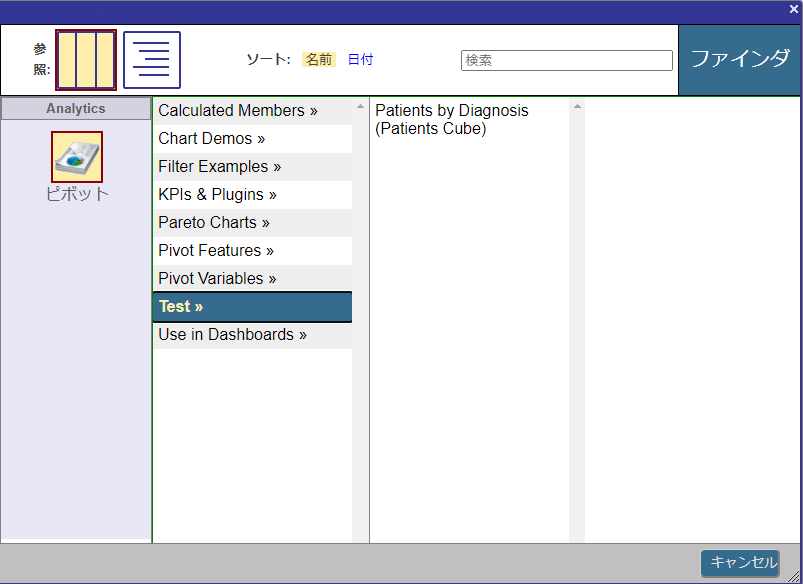Viewport: 803px width, 584px height.
Task: Select the columns view icon
Action: point(86,60)
